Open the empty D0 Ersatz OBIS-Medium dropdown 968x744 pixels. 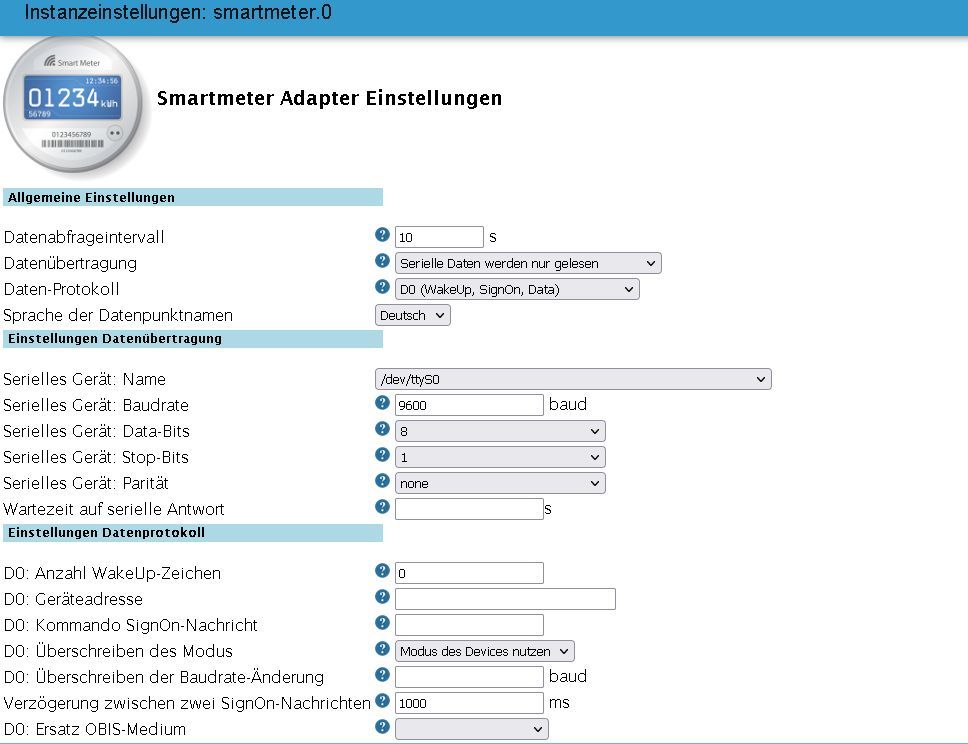472,729
